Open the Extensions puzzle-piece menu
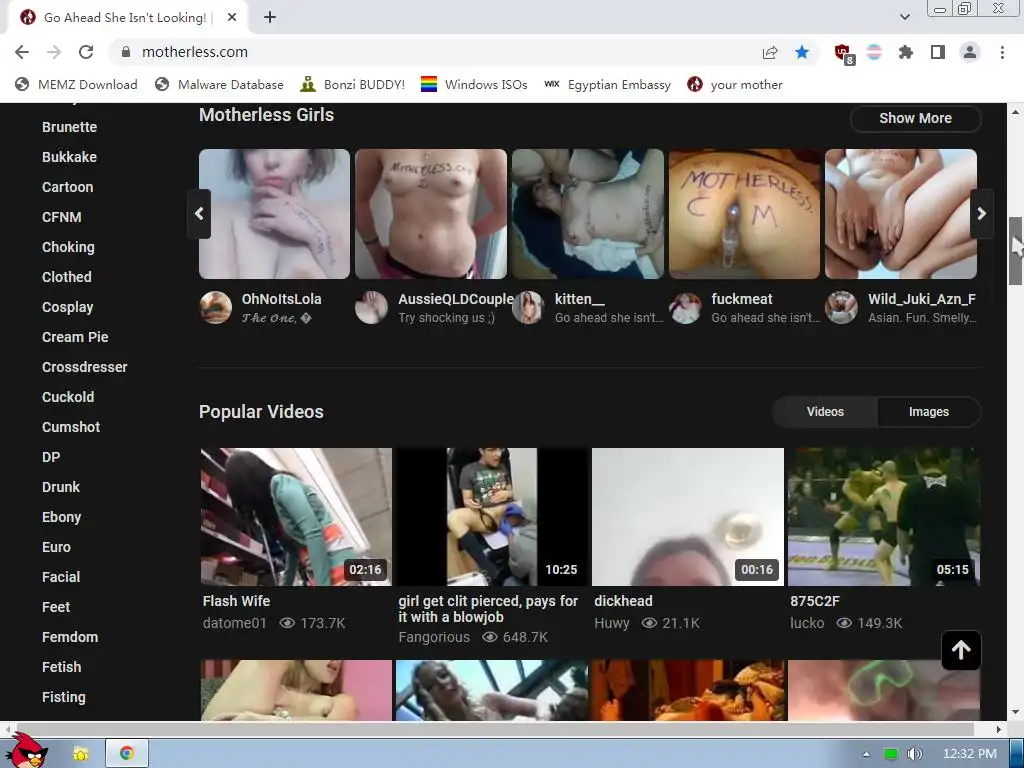The width and height of the screenshot is (1024, 768). tap(905, 52)
